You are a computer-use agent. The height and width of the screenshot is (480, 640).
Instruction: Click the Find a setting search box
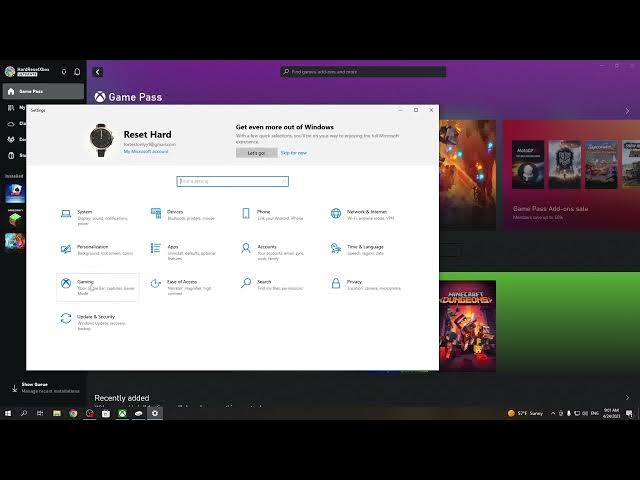coord(232,181)
